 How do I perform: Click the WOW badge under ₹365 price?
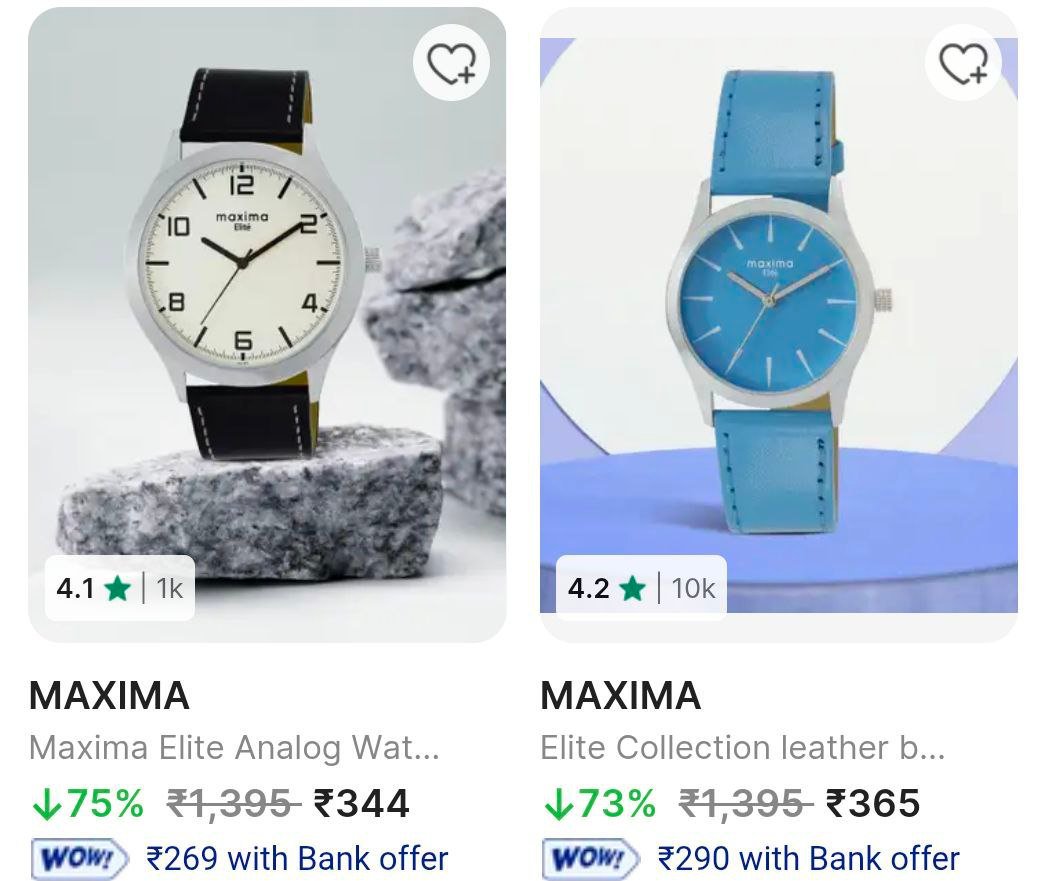pos(590,859)
